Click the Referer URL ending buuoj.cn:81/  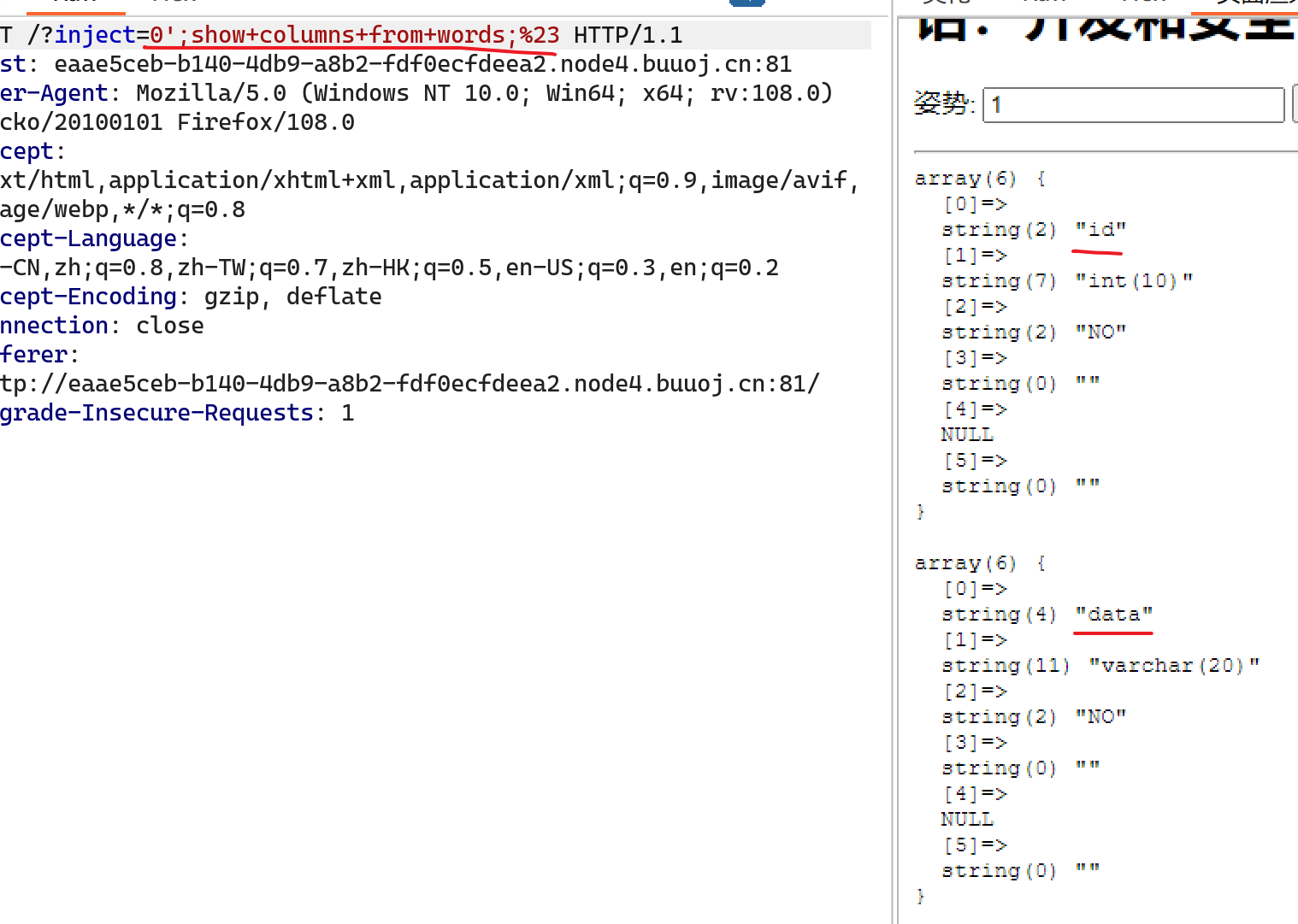click(x=410, y=384)
